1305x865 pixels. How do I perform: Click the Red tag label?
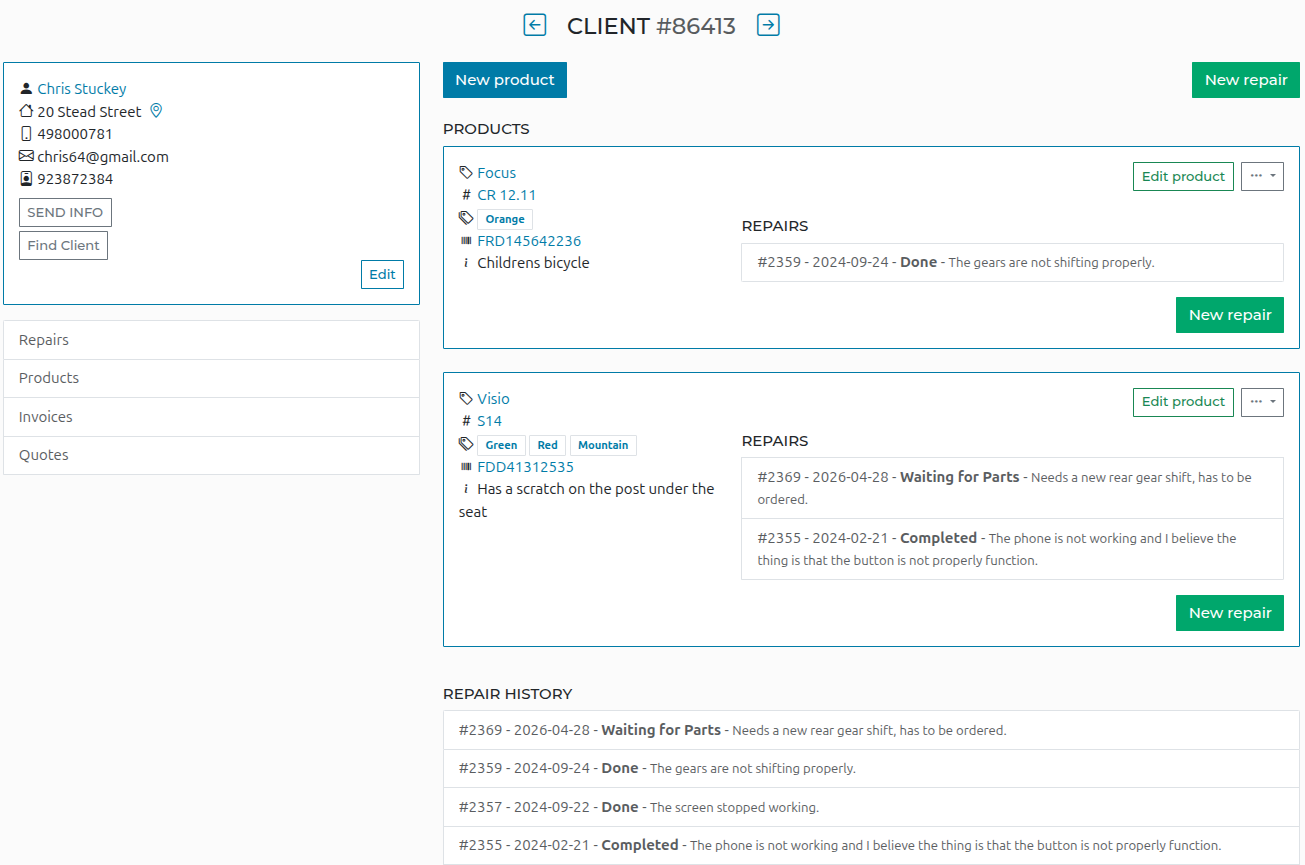pos(548,445)
